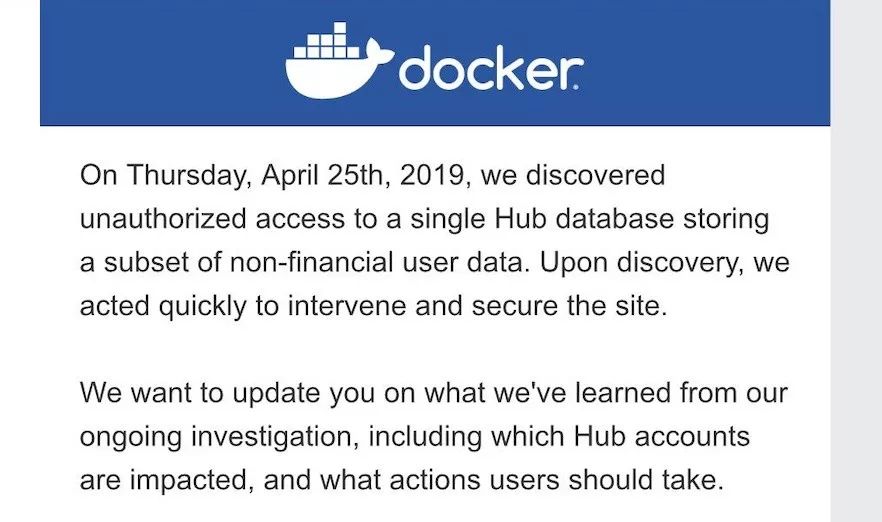The height and width of the screenshot is (522, 882).
Task: Click the phrase "single Hub database"
Action: (x=542, y=219)
